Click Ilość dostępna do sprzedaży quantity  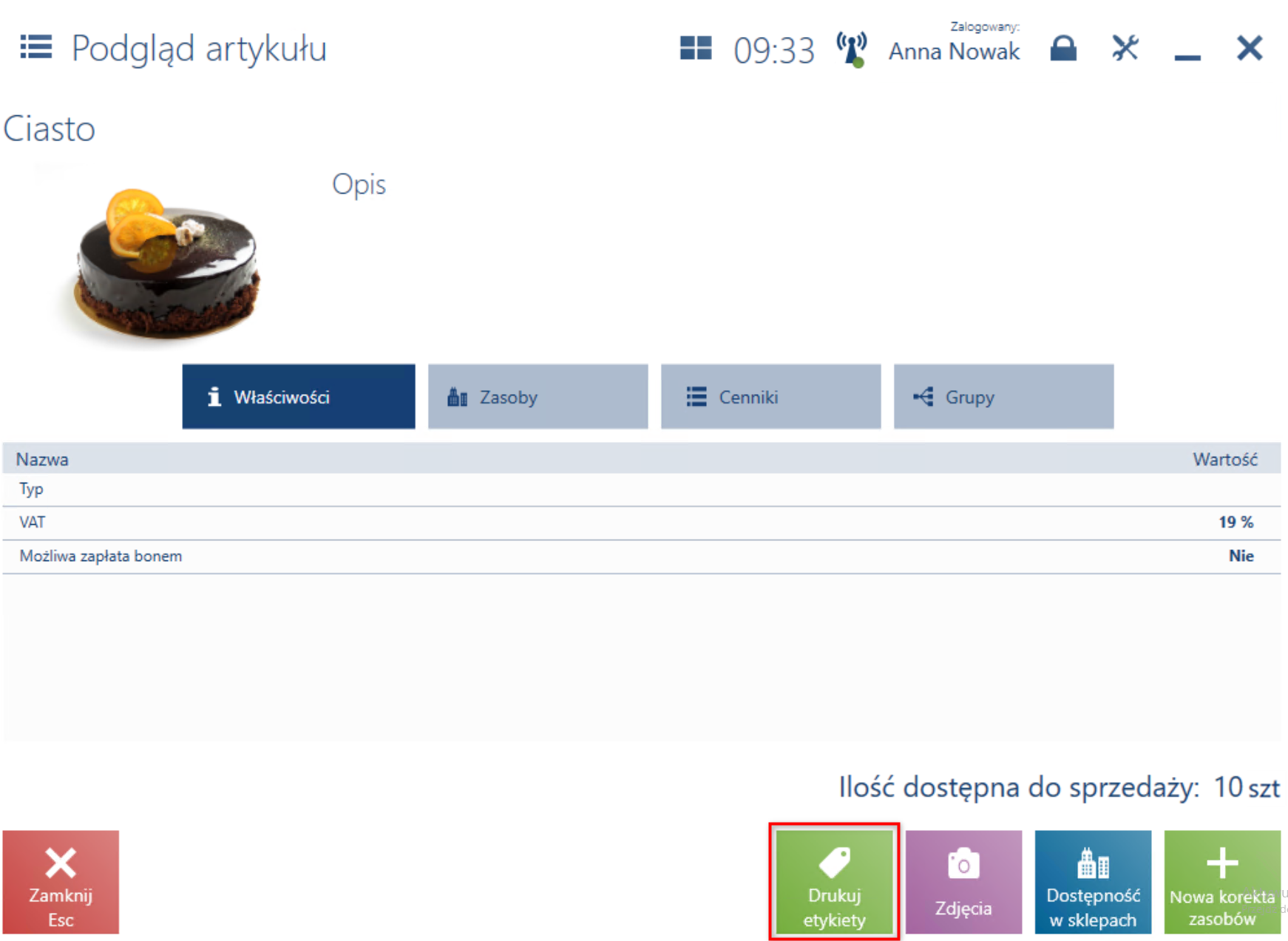click(x=1059, y=787)
